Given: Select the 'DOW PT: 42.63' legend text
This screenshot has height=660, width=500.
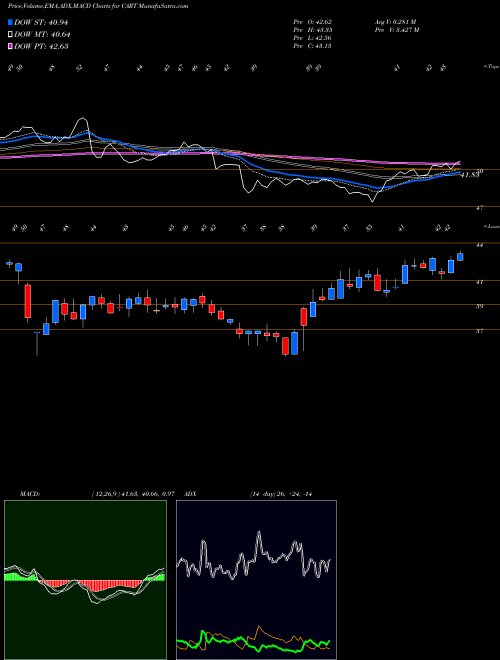Looking at the screenshot, I should (x=41, y=46).
